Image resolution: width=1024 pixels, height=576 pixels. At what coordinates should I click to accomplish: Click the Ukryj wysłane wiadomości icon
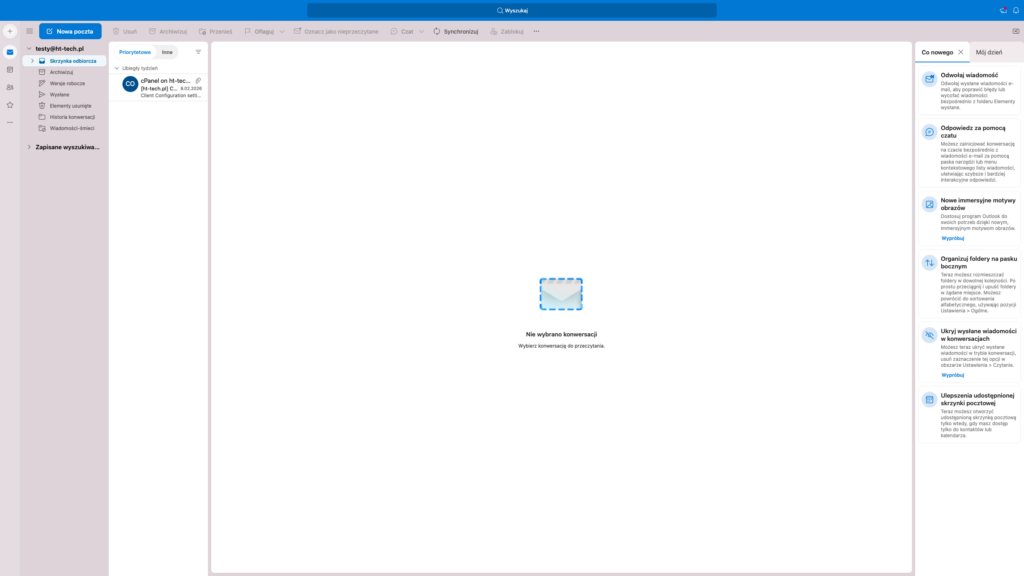(929, 335)
